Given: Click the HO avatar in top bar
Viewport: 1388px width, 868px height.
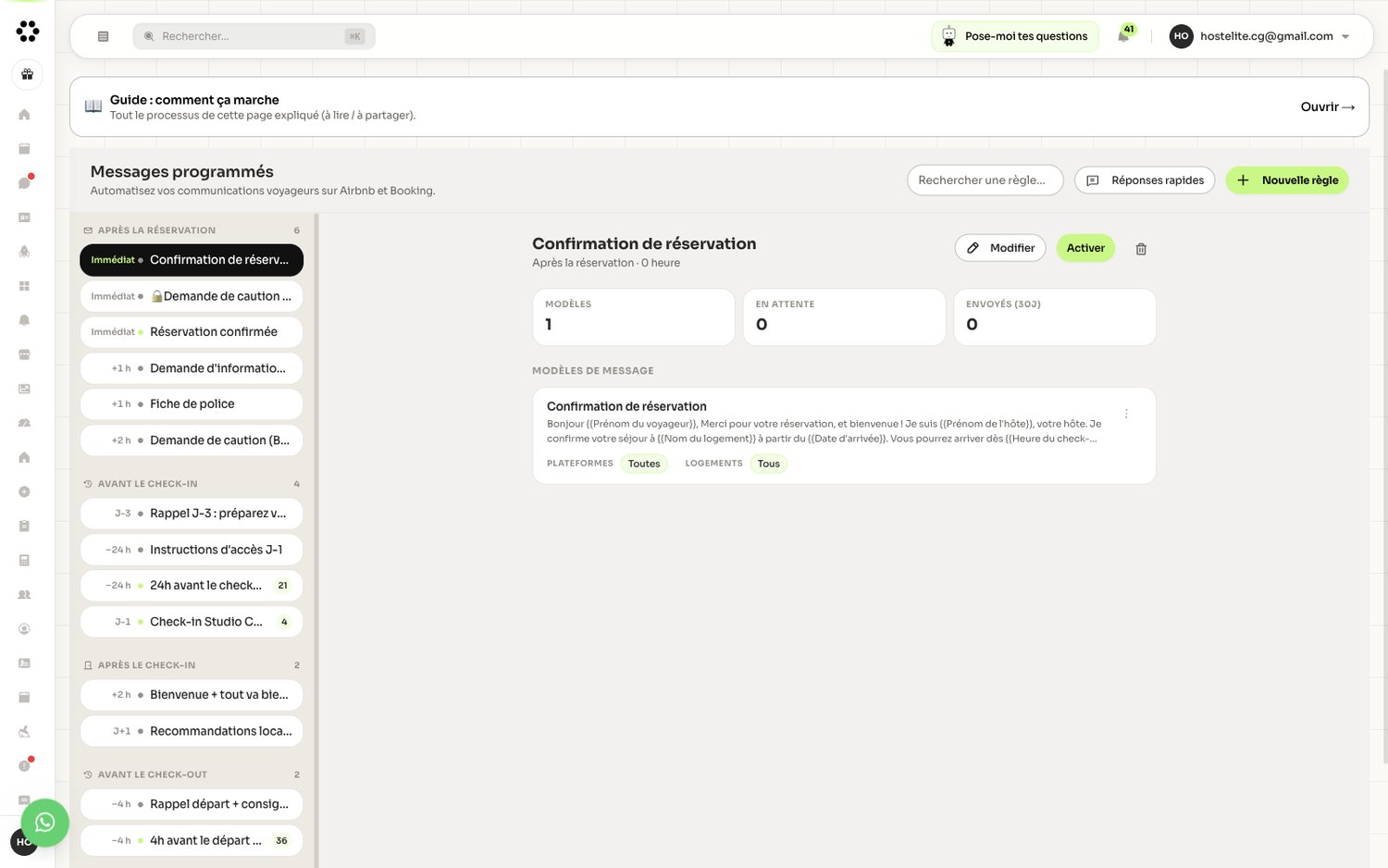Looking at the screenshot, I should pos(1181,36).
